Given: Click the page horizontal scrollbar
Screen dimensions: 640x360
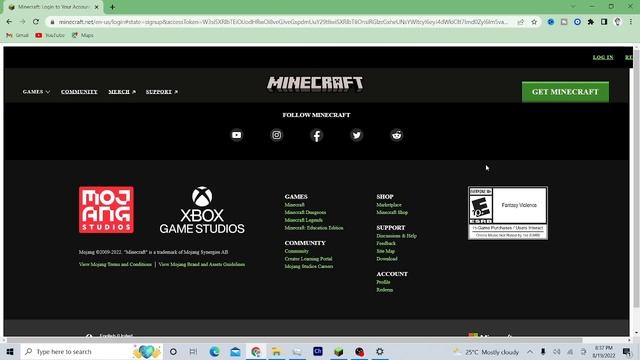Looking at the screenshot, I should (x=294, y=340).
